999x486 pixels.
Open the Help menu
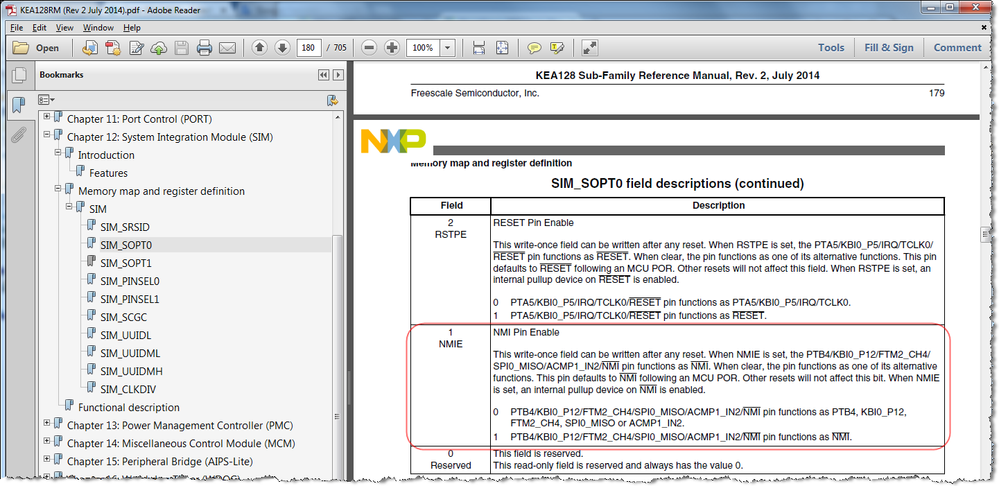pyautogui.click(x=132, y=28)
